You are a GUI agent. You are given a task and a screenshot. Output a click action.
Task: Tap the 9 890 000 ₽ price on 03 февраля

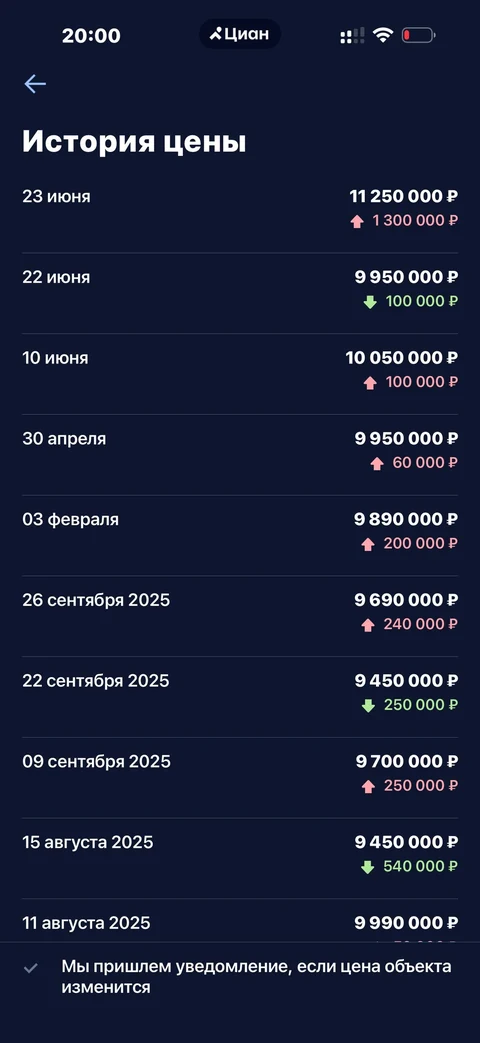[406, 520]
